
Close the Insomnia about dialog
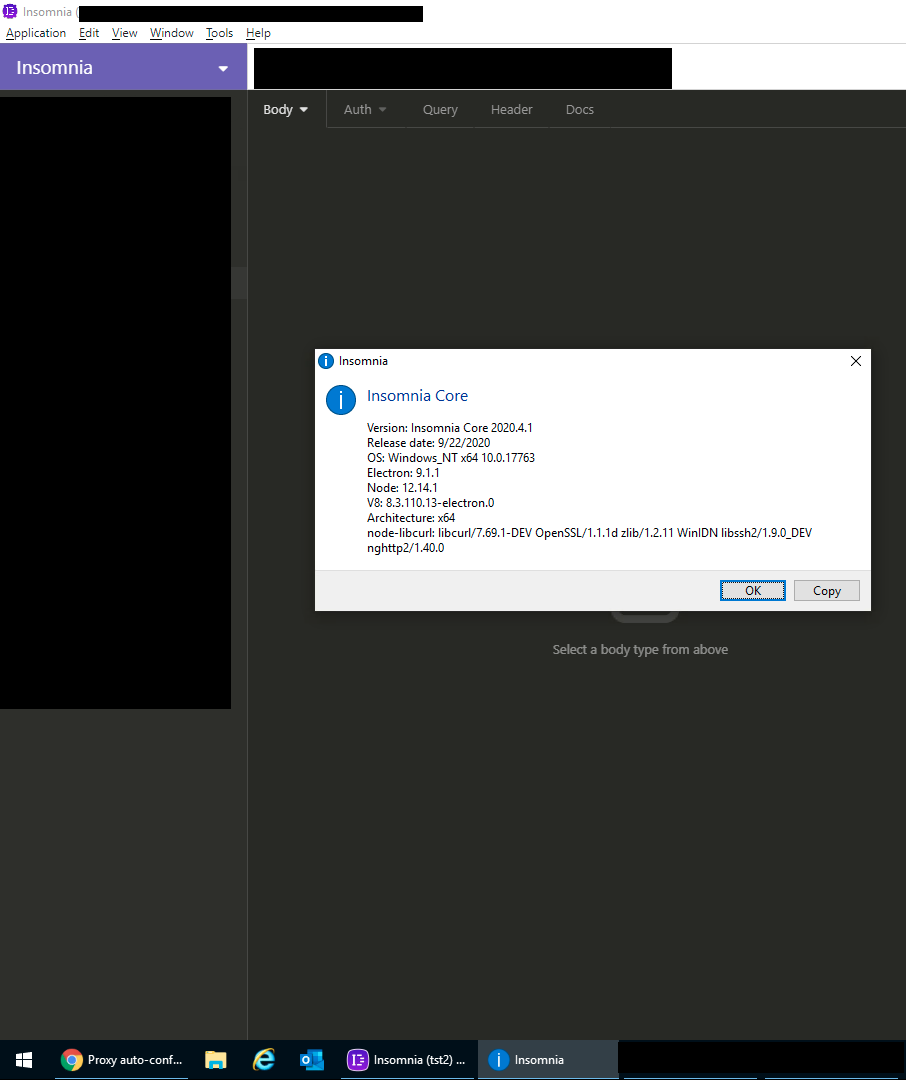point(856,361)
